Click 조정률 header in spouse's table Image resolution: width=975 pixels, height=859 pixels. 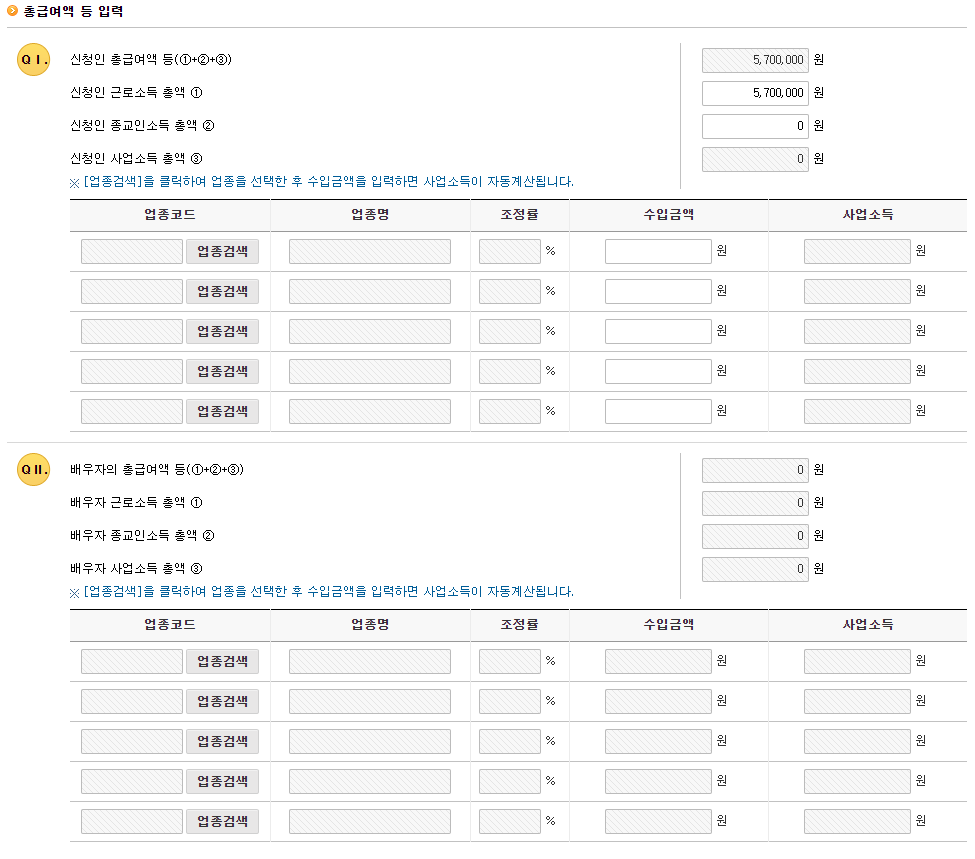519,625
